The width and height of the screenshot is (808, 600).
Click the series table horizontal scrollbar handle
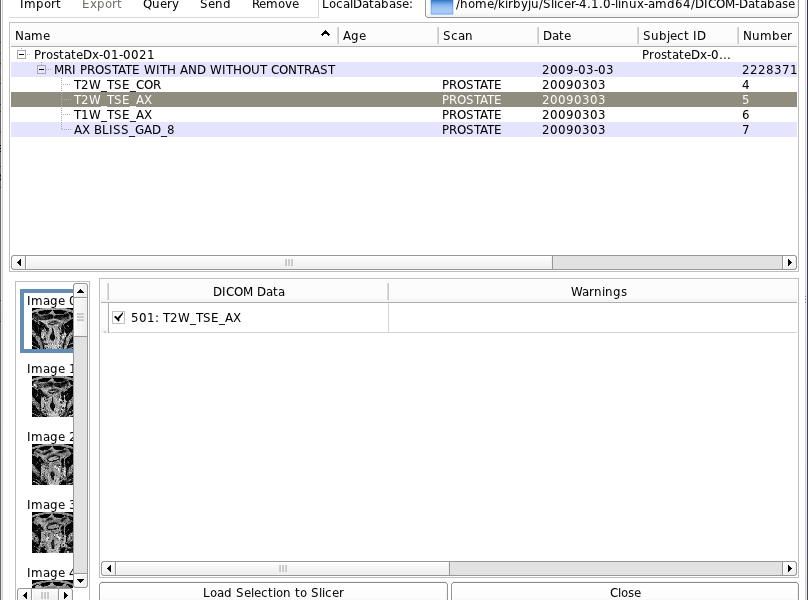pos(289,262)
